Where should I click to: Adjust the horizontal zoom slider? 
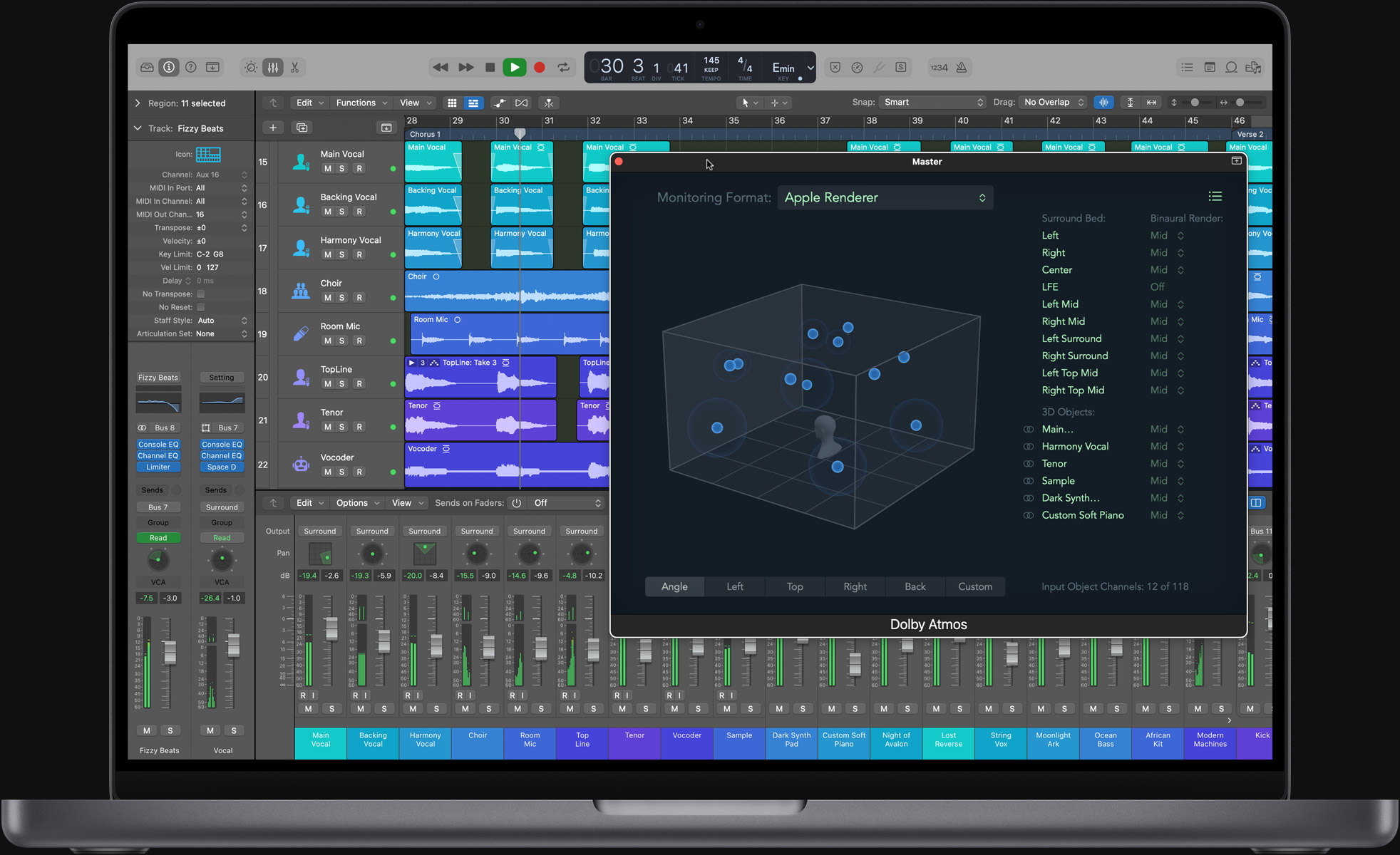point(1240,103)
